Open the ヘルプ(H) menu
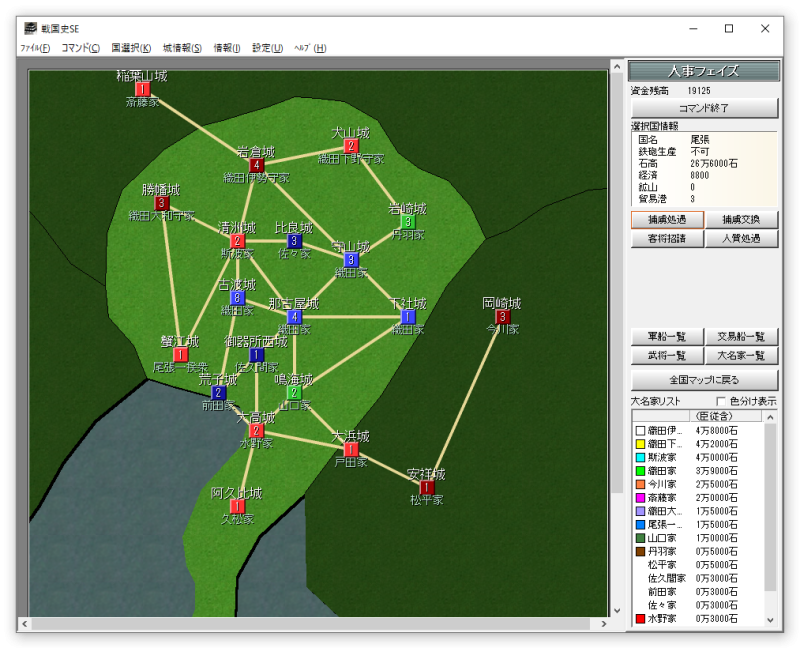Viewport: 800px width, 648px height. [x=310, y=48]
